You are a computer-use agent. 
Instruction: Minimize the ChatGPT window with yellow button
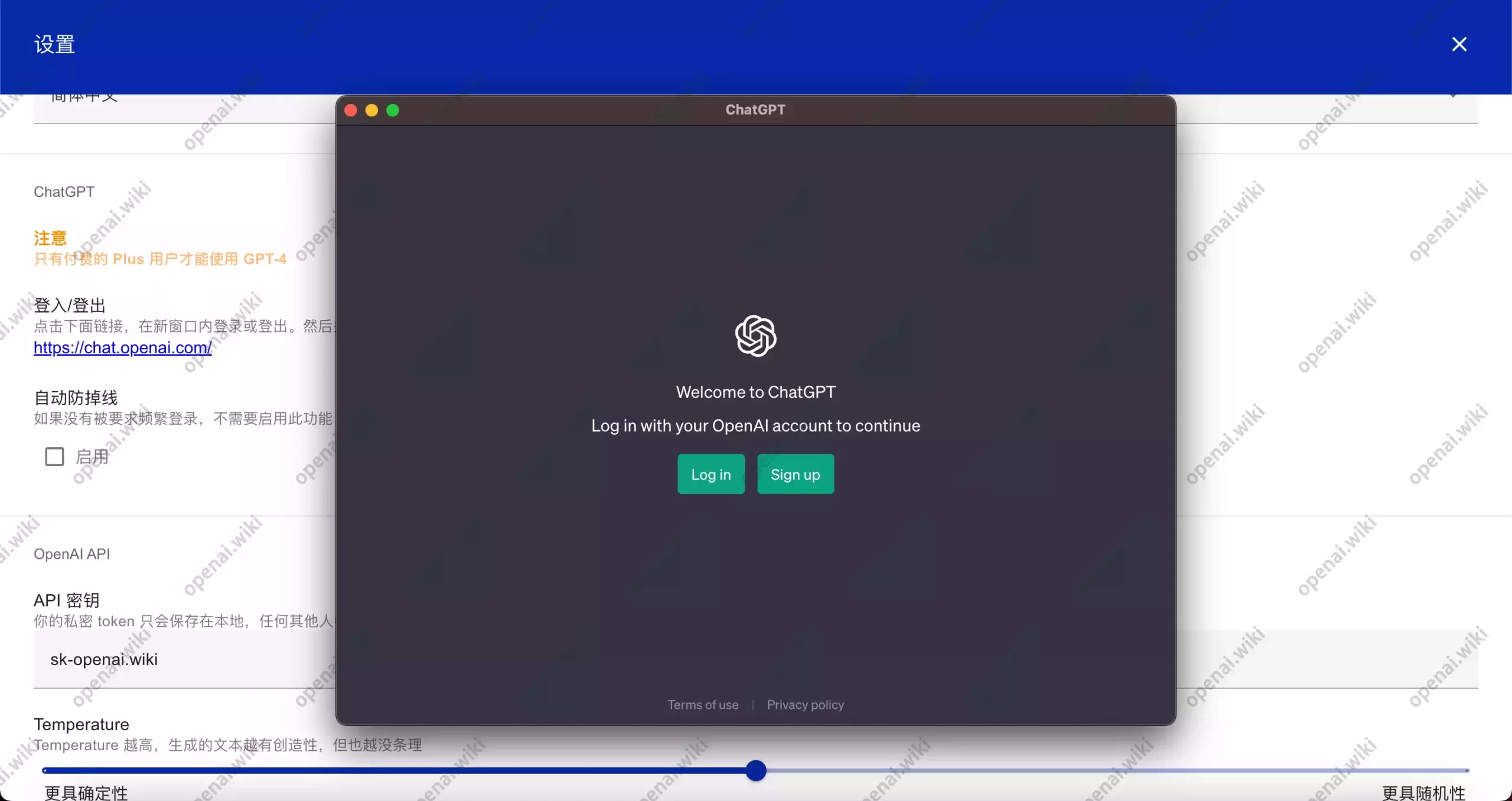[372, 110]
